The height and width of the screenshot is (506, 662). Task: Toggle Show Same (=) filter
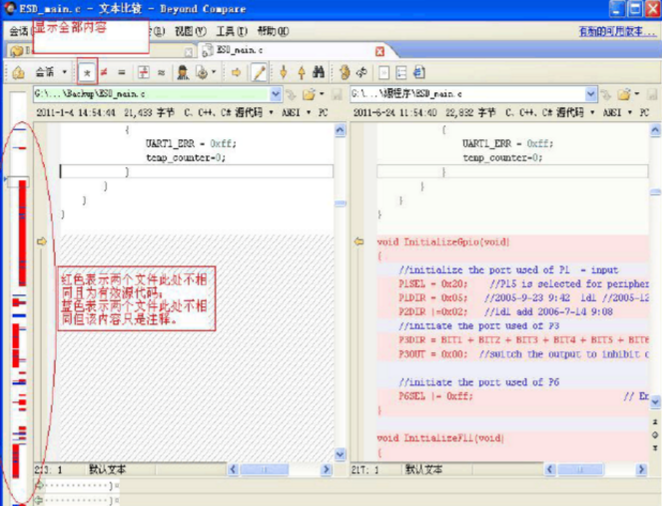pyautogui.click(x=121, y=72)
